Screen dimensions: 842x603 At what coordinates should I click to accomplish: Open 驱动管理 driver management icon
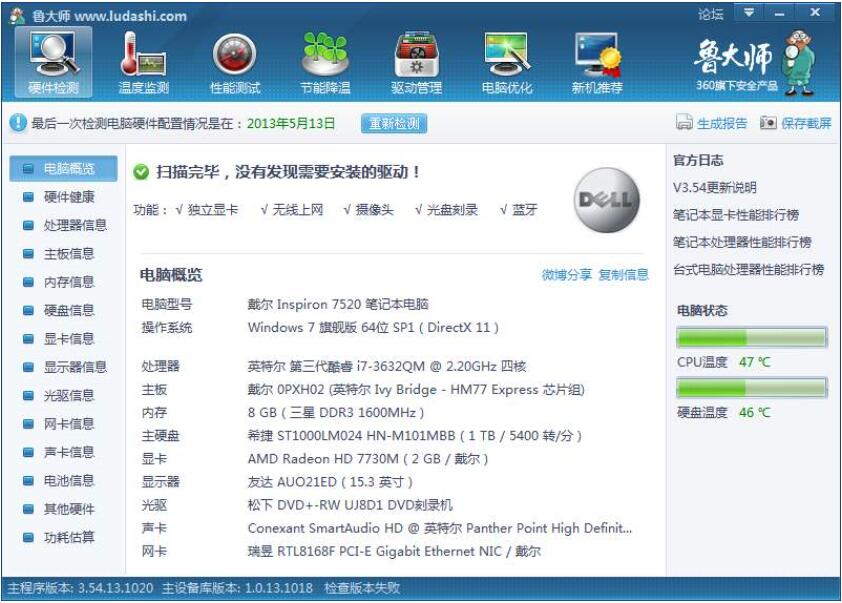tap(416, 62)
